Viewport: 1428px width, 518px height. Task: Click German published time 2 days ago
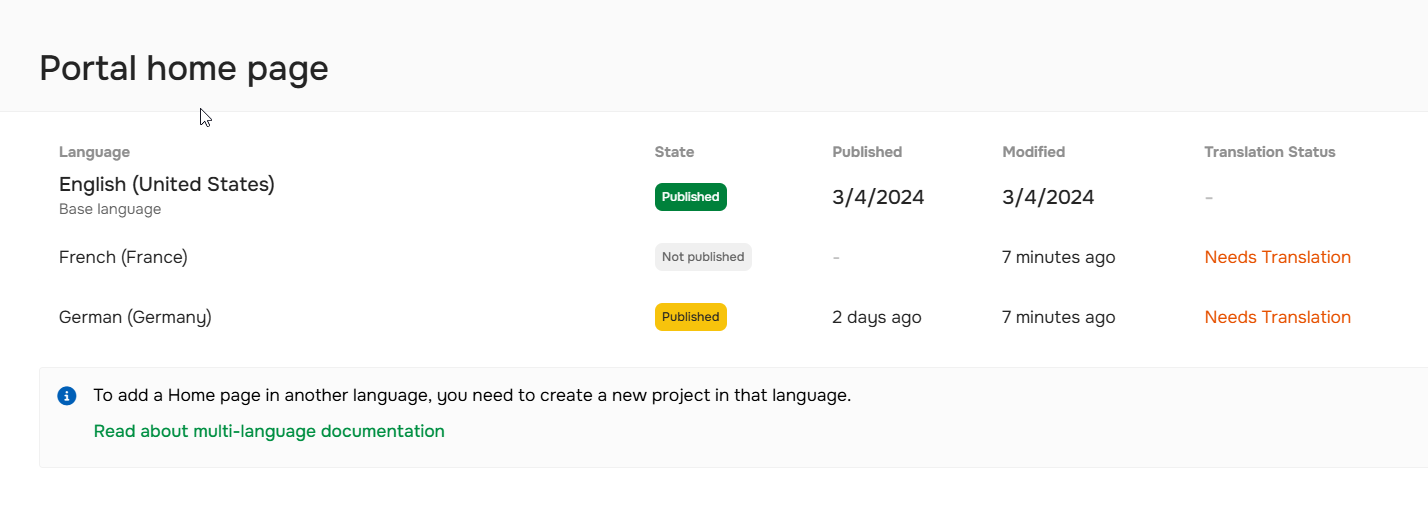pos(877,317)
